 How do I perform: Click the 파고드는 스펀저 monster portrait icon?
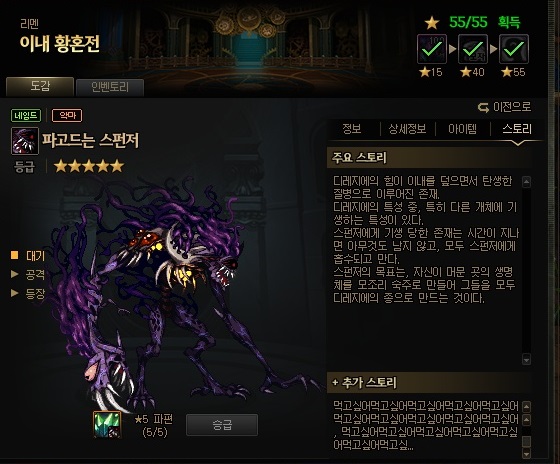25,141
